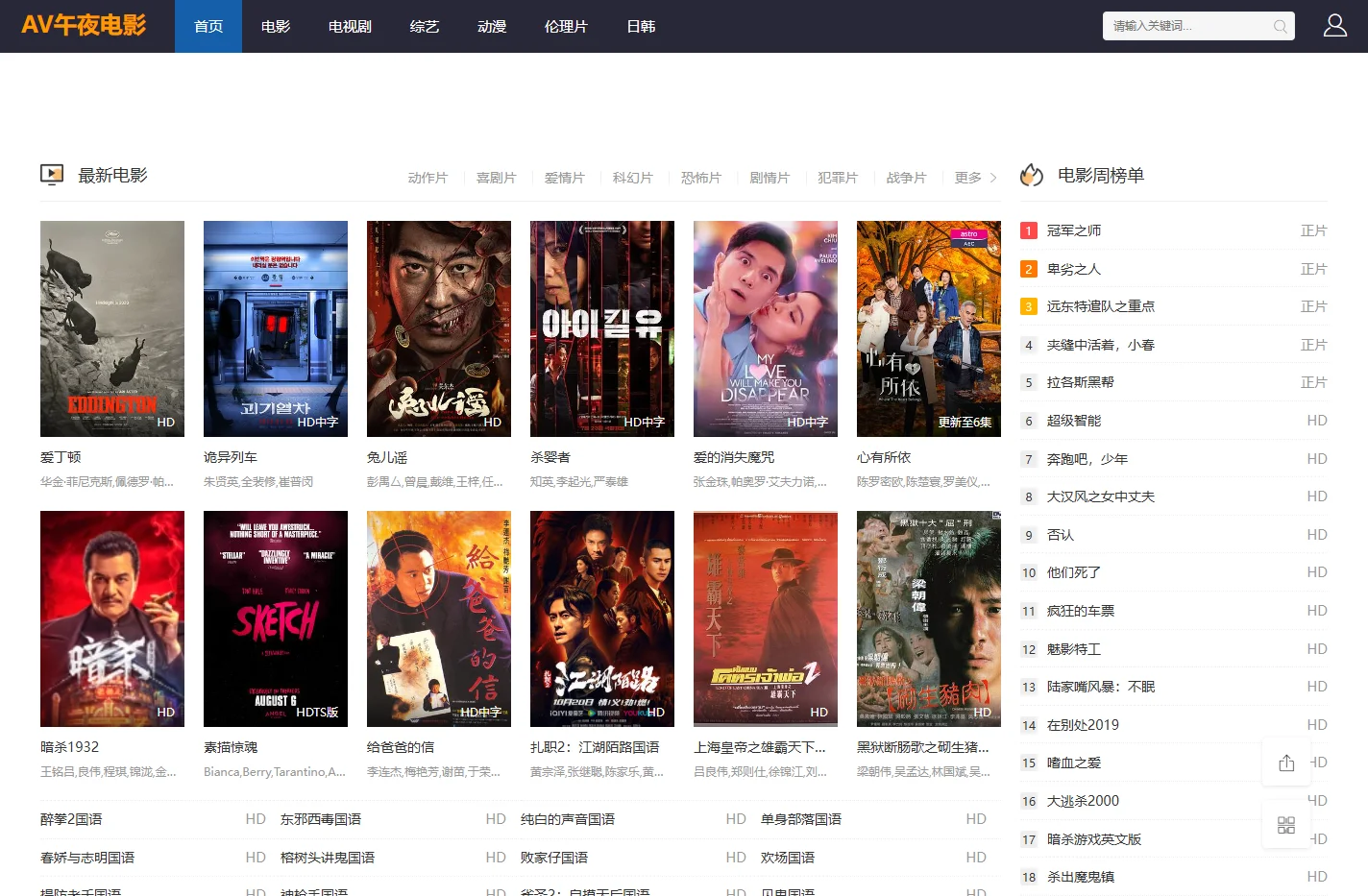
Task: Open the 心有所依 poster thumbnail
Action: (929, 328)
